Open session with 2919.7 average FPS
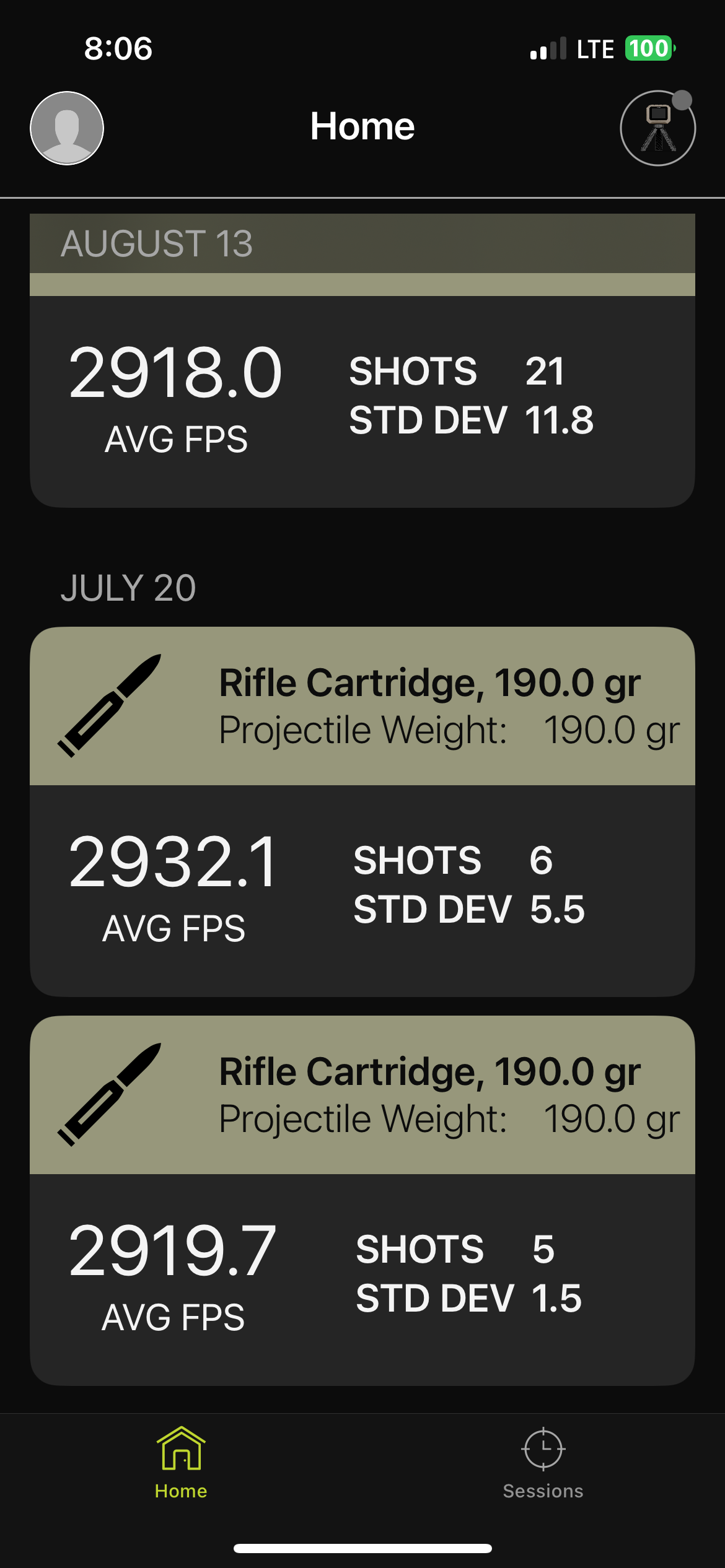This screenshot has height=1568, width=725. click(362, 1279)
